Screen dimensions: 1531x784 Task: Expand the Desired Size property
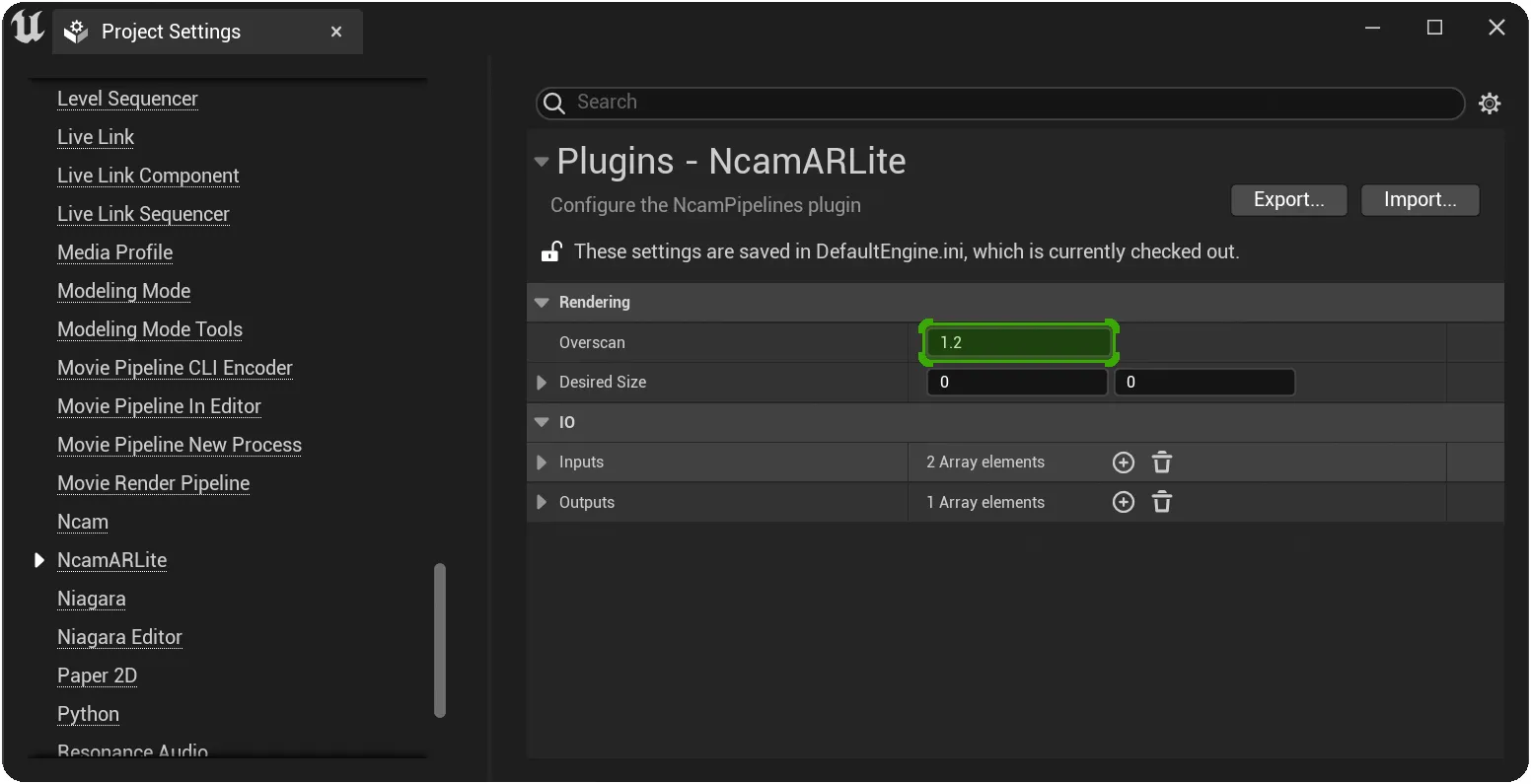click(x=542, y=383)
